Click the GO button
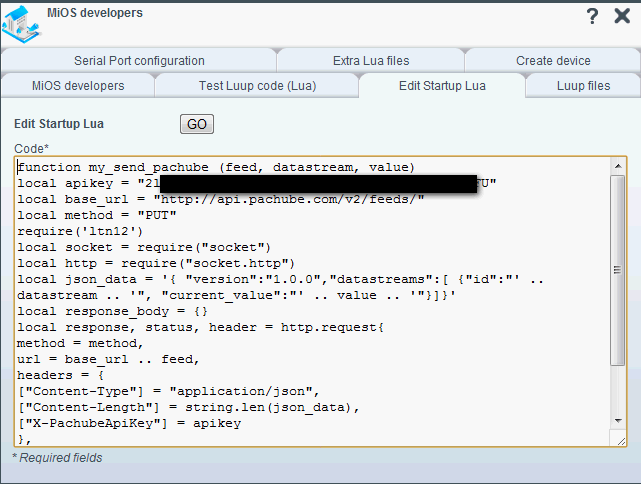641x484 pixels. click(x=197, y=124)
